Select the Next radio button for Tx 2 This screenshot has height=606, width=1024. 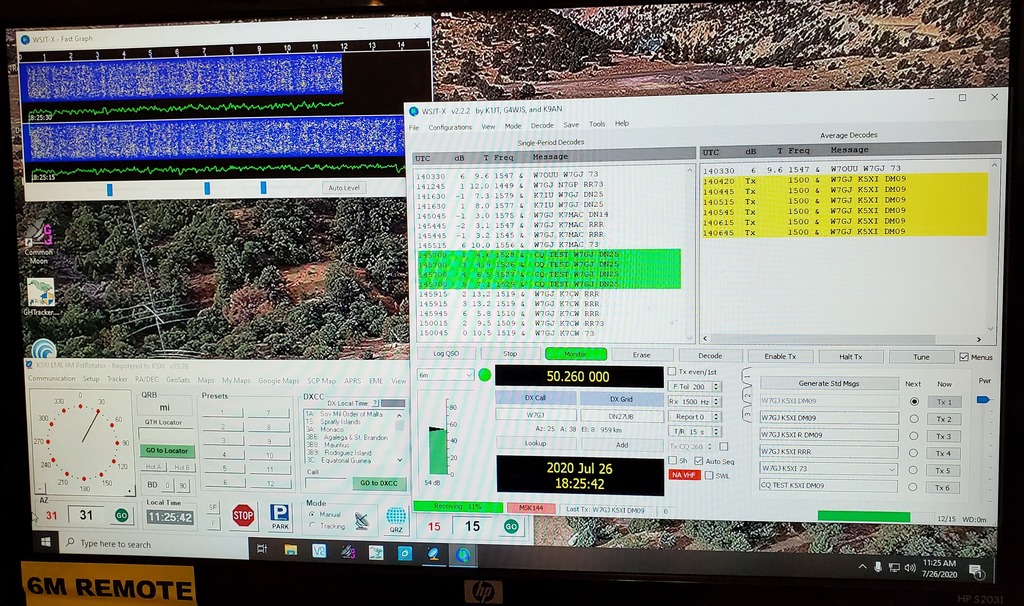[914, 419]
